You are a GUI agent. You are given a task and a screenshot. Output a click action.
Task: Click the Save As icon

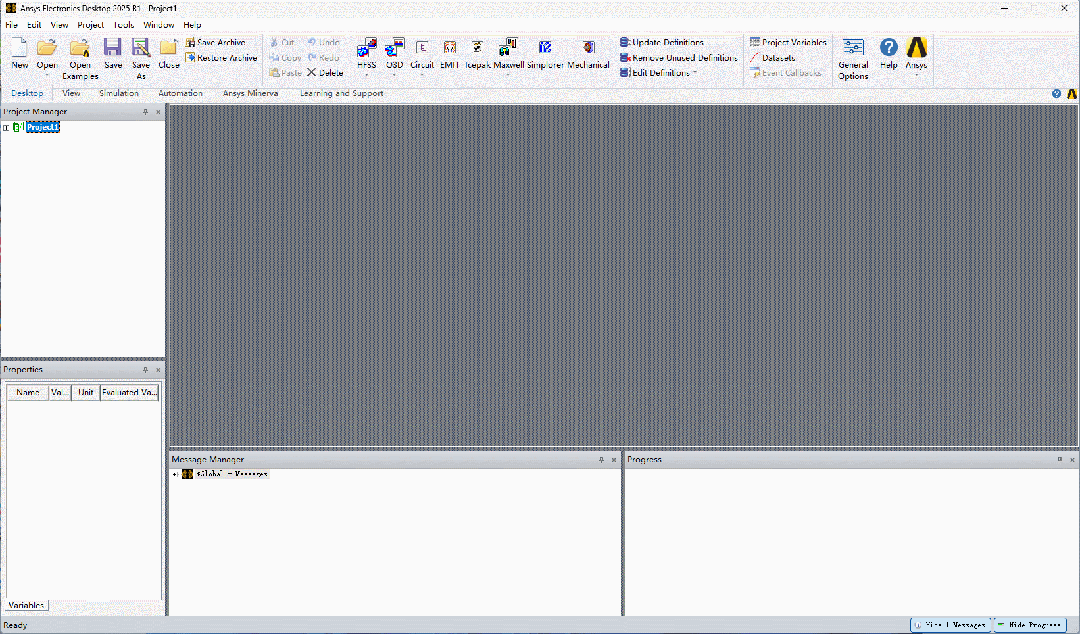click(141, 47)
